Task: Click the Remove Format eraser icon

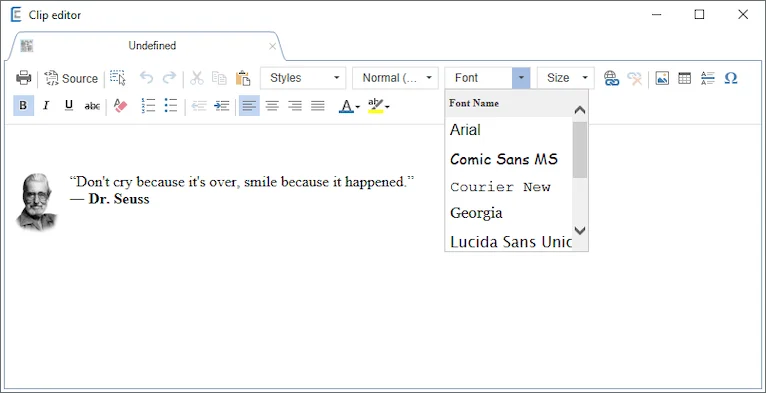Action: pyautogui.click(x=120, y=106)
